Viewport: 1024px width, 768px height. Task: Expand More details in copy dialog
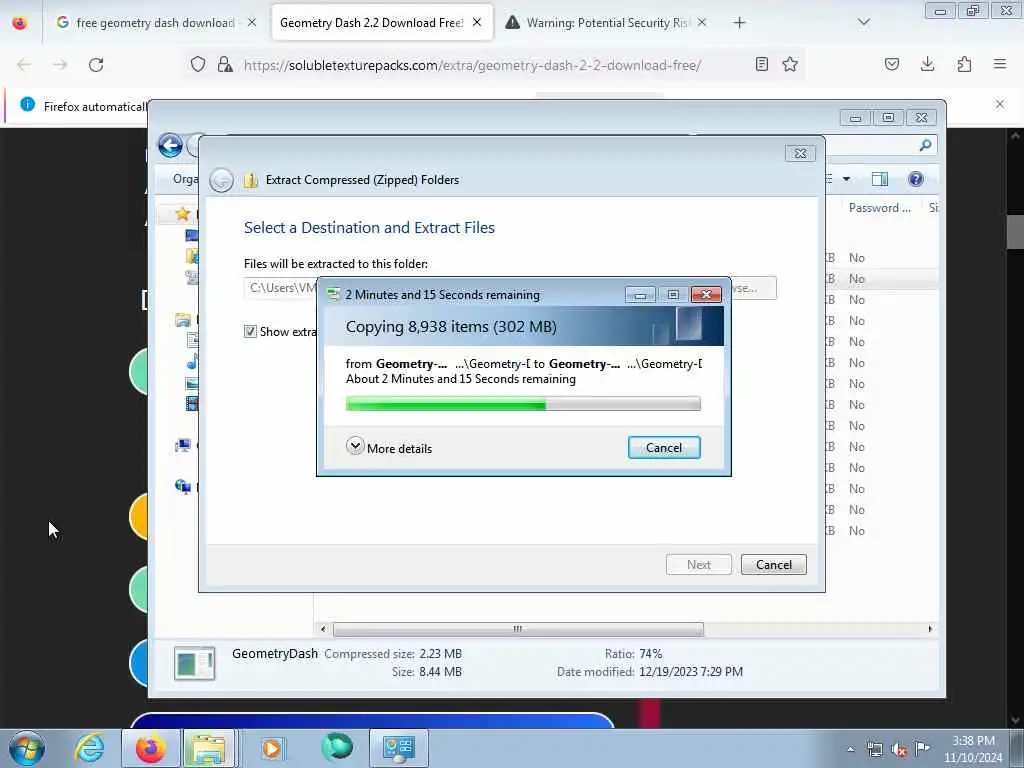point(389,447)
